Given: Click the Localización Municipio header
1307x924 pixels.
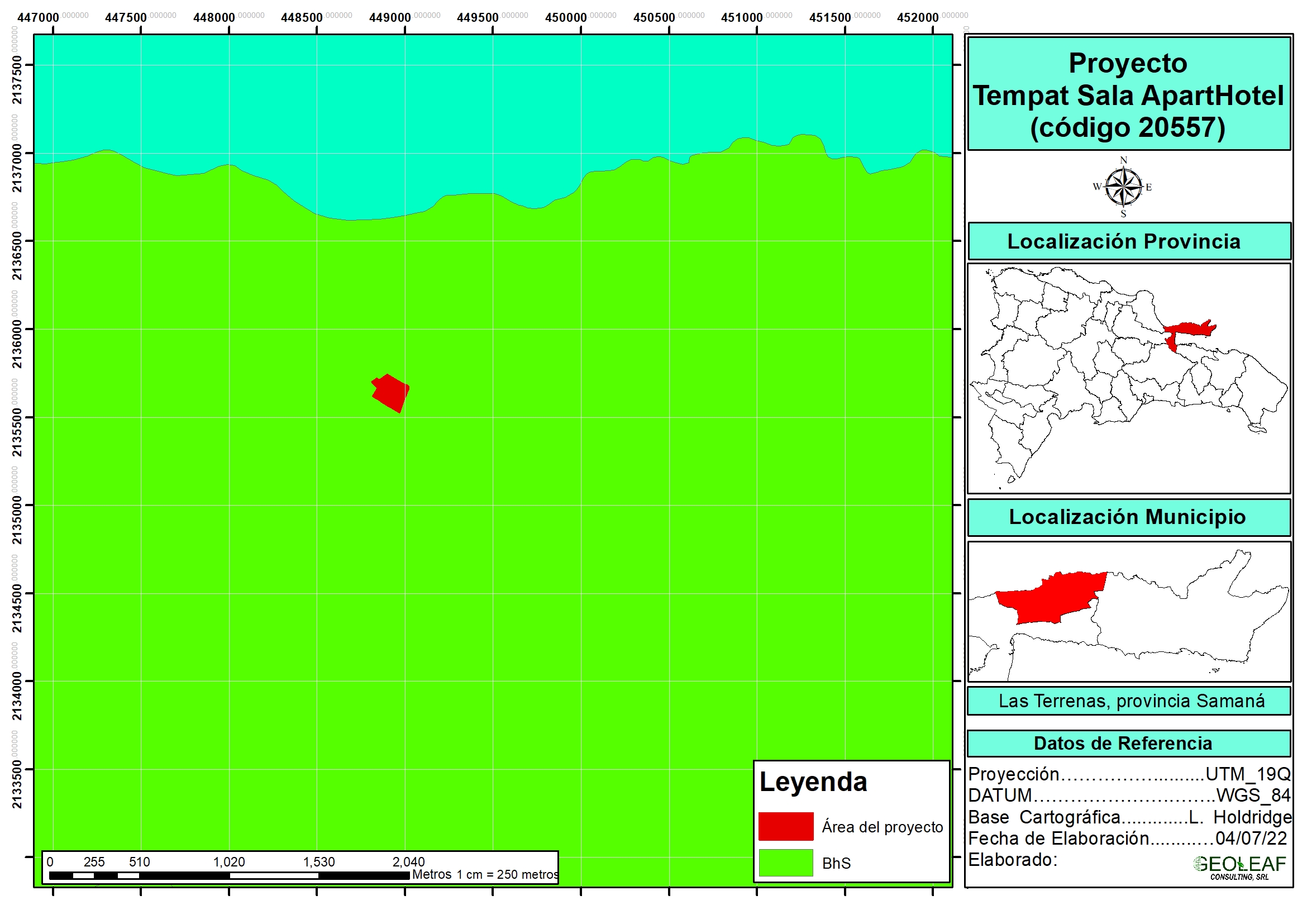Looking at the screenshot, I should (x=1128, y=517).
